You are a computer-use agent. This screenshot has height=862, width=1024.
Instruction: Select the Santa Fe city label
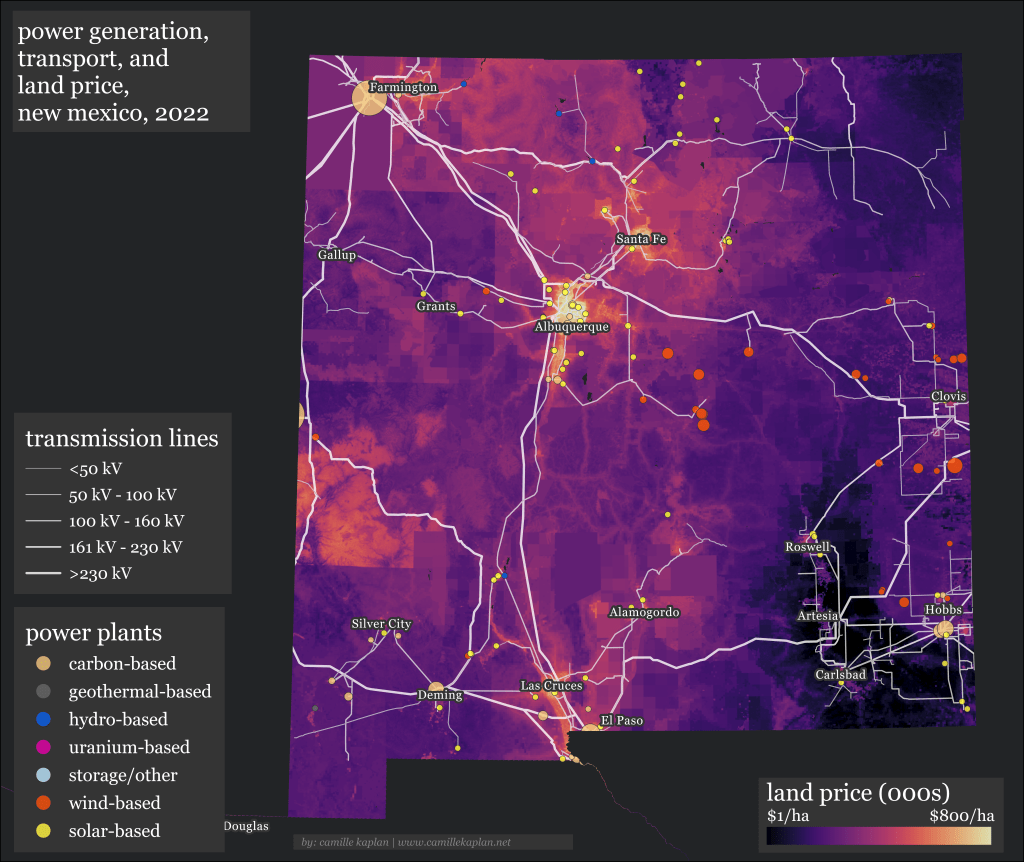[x=641, y=239]
